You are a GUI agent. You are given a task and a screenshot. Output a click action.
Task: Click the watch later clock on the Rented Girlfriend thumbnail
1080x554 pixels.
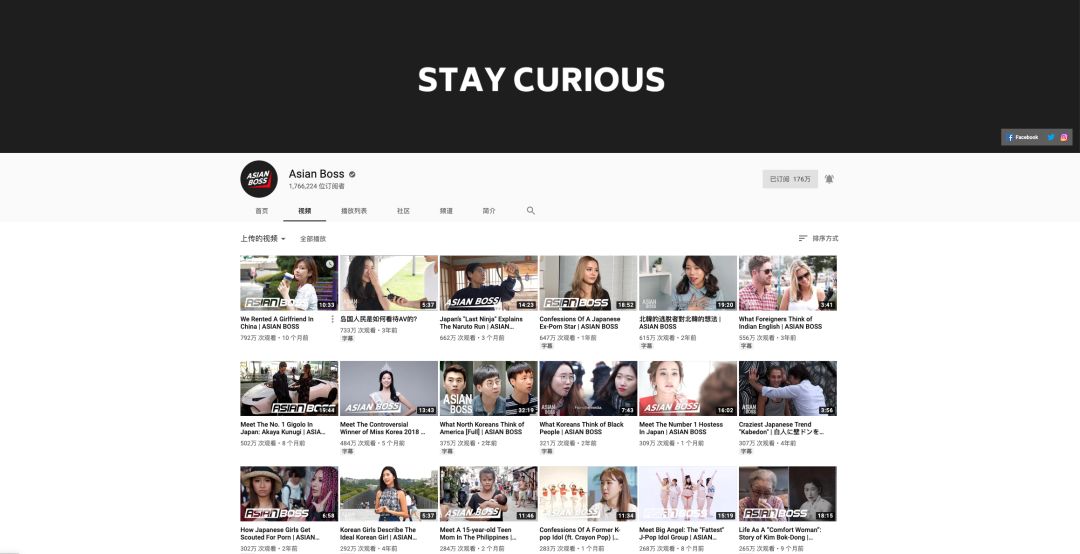[331, 263]
